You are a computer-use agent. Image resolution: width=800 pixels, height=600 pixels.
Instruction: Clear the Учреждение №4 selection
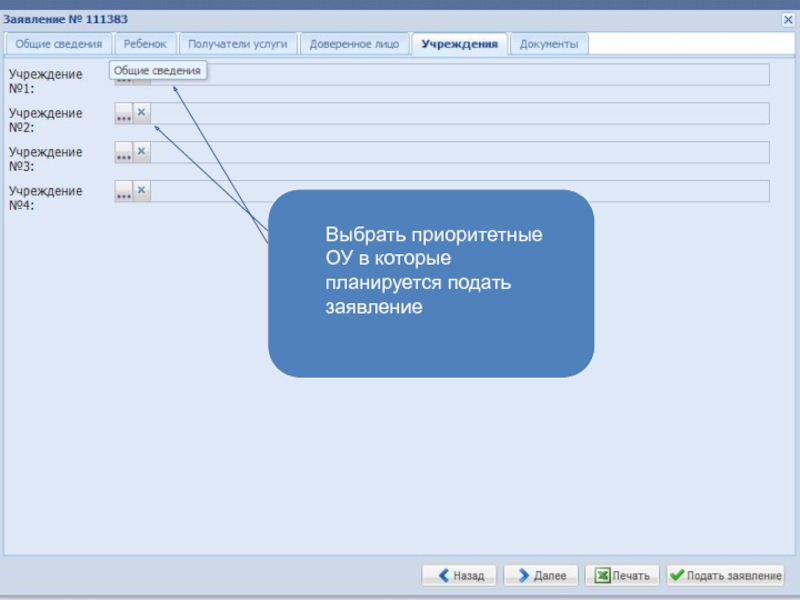point(141,191)
